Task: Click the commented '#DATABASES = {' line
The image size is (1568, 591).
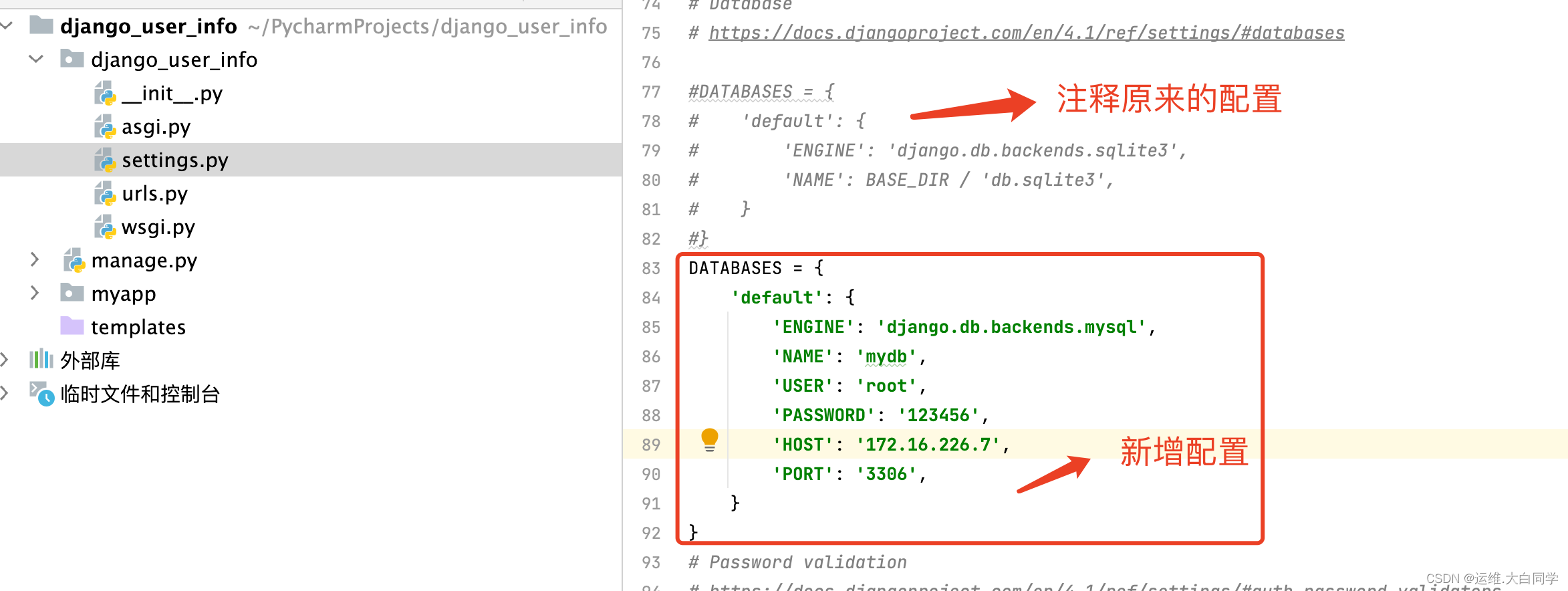Action: coord(761,92)
